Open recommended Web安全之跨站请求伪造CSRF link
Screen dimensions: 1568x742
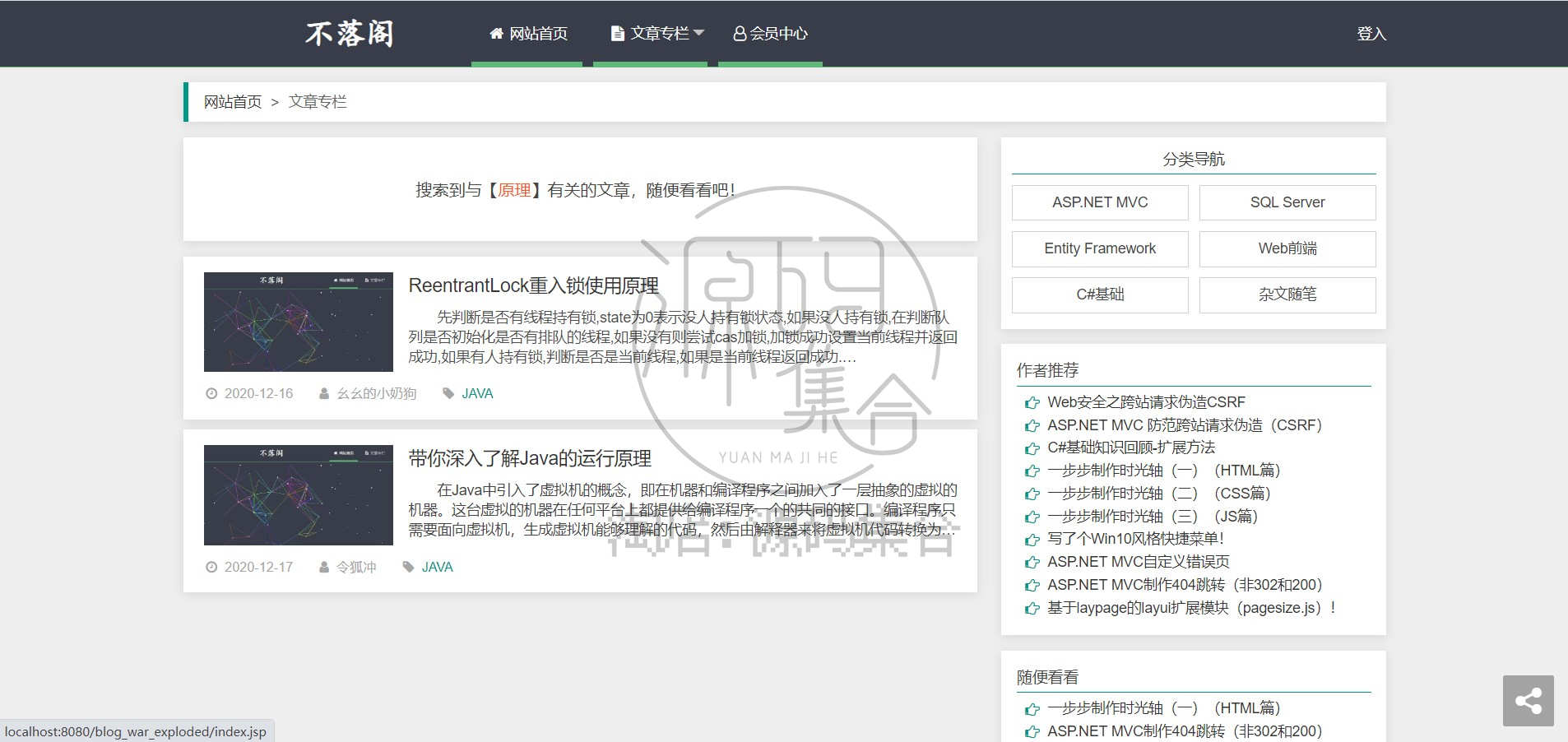click(x=1146, y=402)
